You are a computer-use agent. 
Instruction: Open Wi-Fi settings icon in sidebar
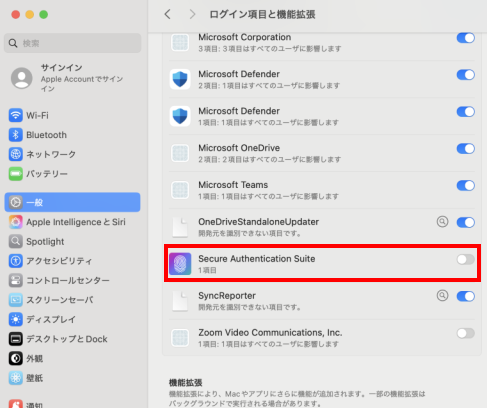16,115
